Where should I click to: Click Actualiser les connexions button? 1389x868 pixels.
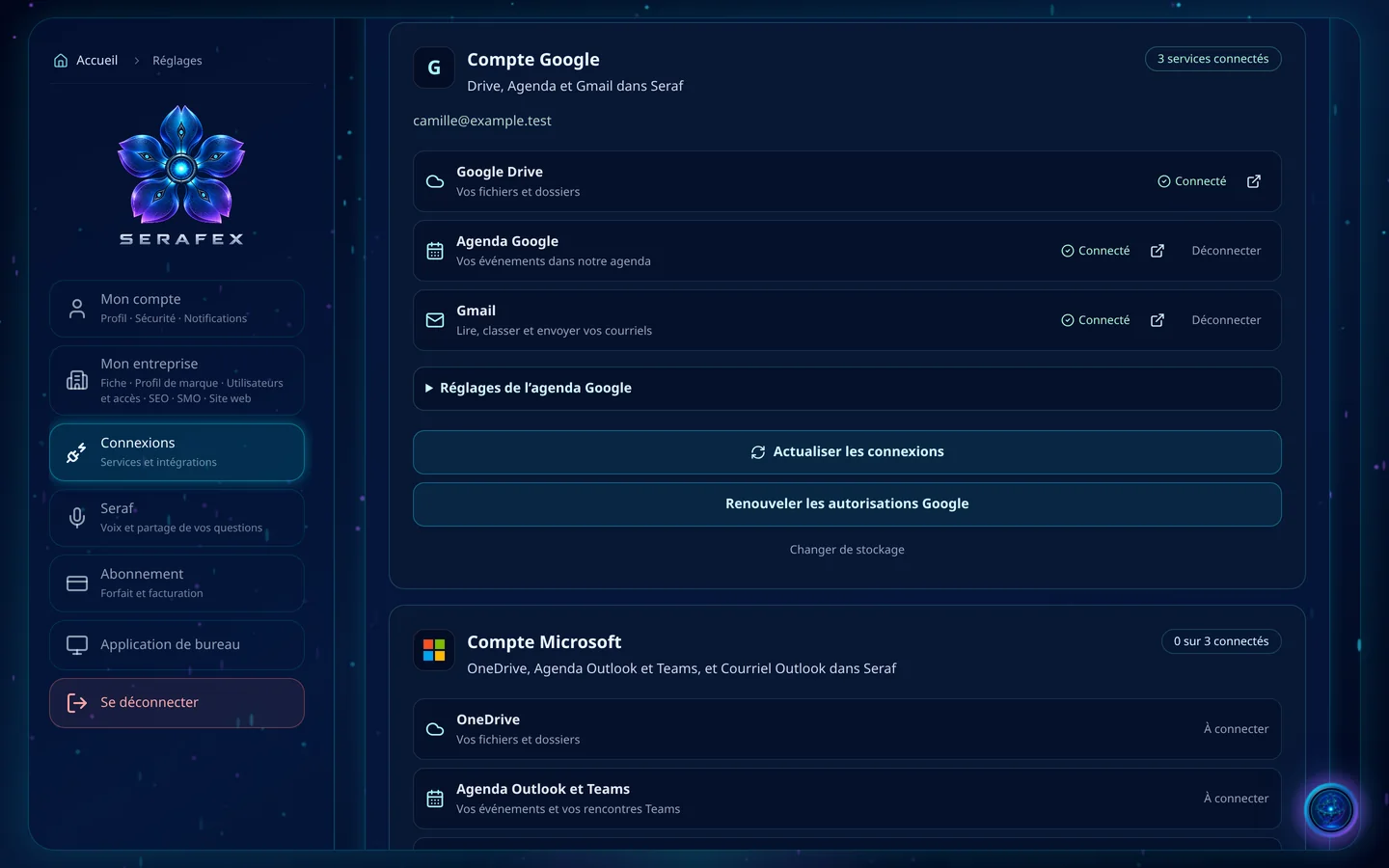coord(847,452)
